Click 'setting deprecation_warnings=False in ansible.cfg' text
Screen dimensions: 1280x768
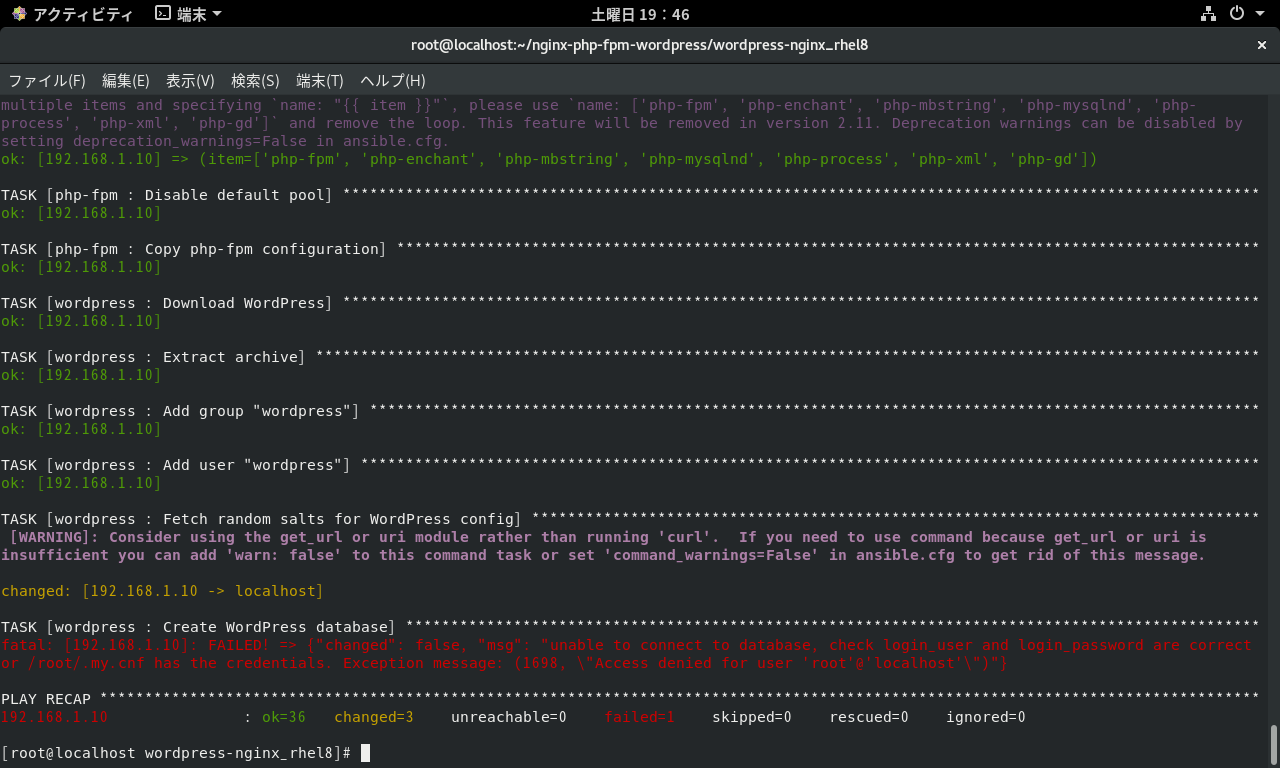(x=221, y=141)
